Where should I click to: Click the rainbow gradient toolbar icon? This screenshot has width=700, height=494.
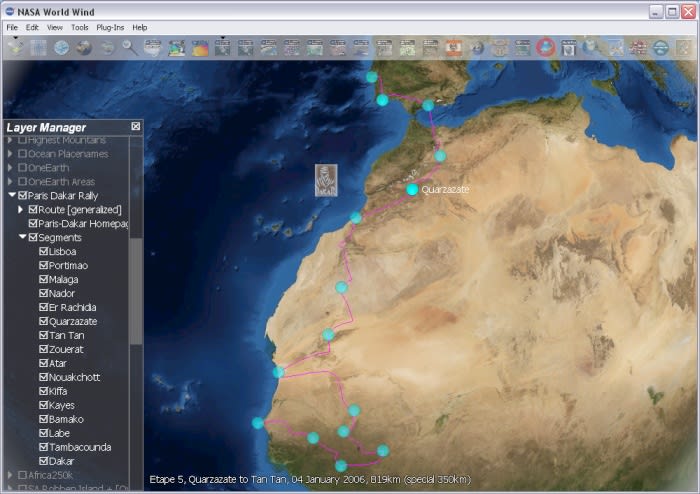pos(200,48)
